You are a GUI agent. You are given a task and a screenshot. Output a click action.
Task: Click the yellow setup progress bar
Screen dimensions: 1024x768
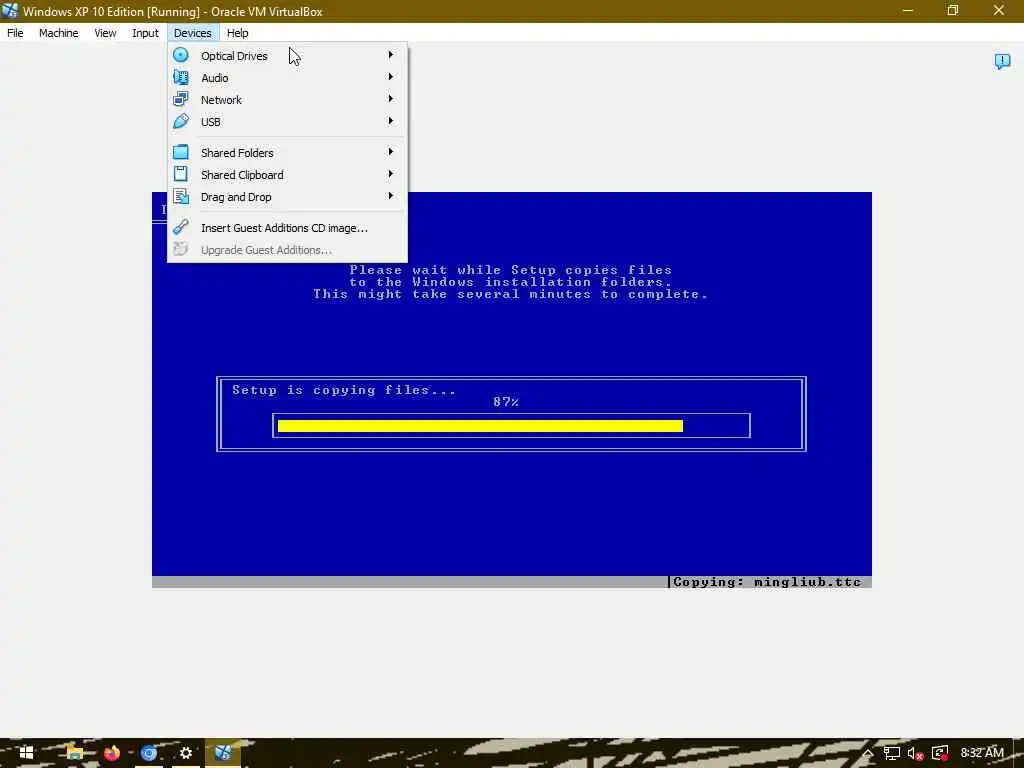coord(480,426)
